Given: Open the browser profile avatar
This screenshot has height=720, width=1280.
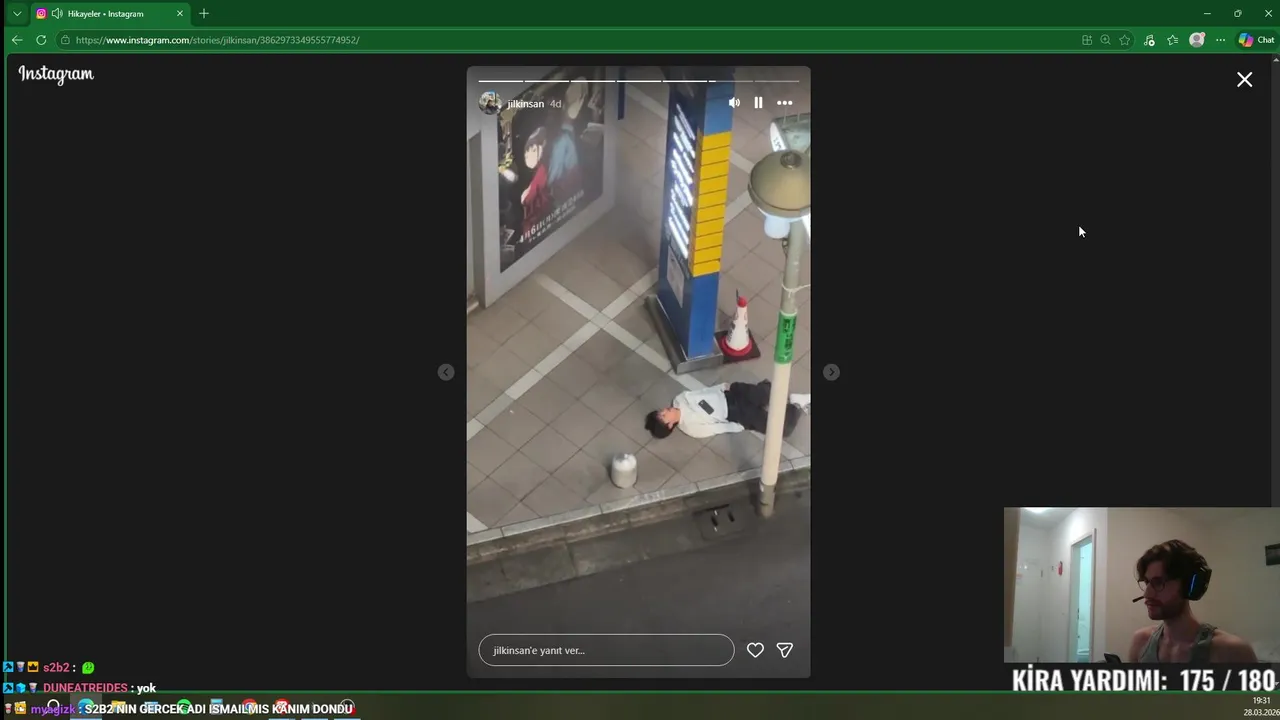Looking at the screenshot, I should (1197, 40).
